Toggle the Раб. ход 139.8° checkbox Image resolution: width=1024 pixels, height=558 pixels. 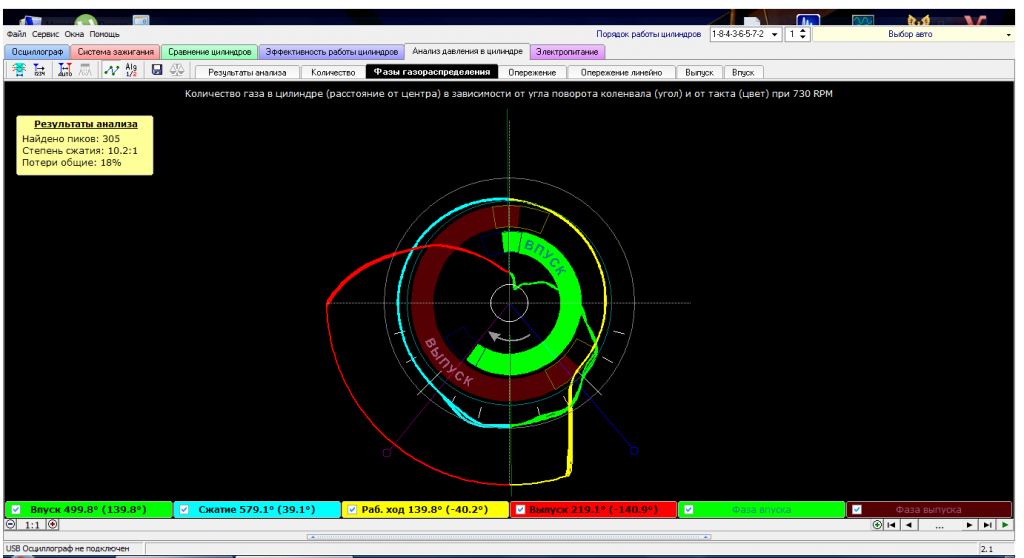[352, 510]
